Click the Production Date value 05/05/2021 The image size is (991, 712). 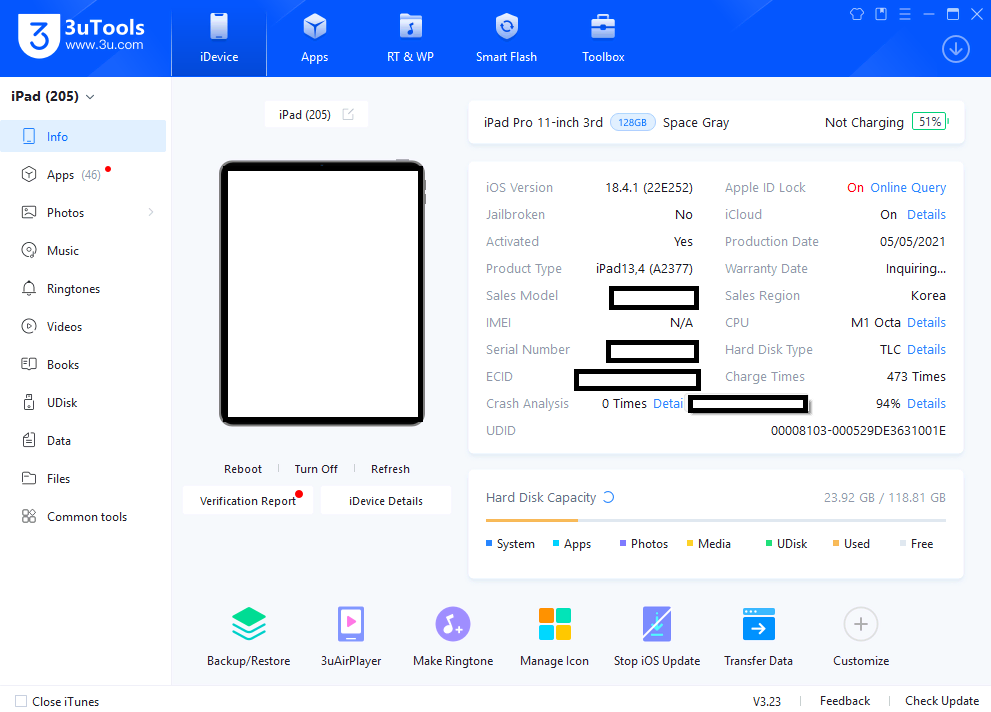point(912,242)
